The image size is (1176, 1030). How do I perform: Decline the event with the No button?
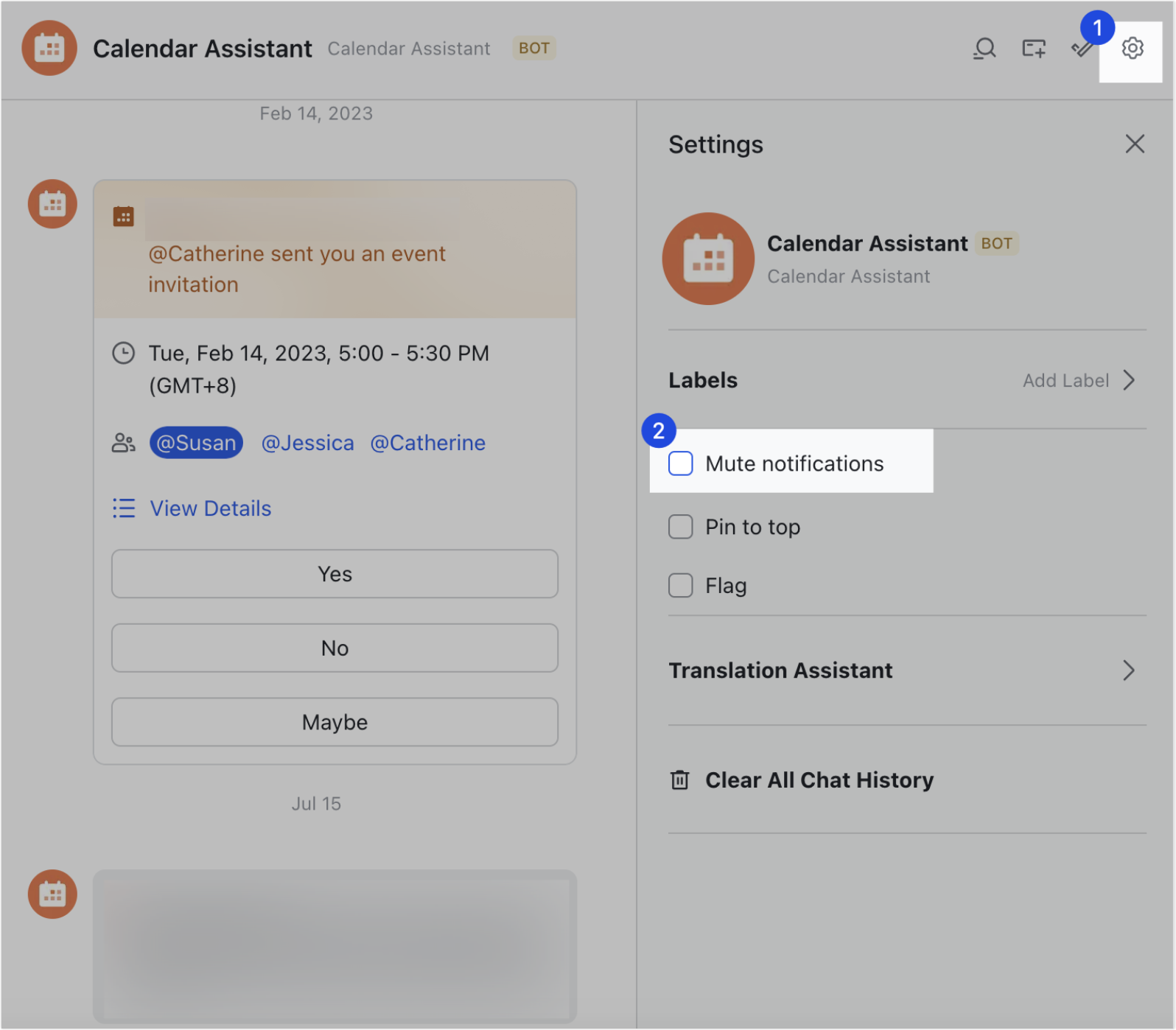click(335, 648)
